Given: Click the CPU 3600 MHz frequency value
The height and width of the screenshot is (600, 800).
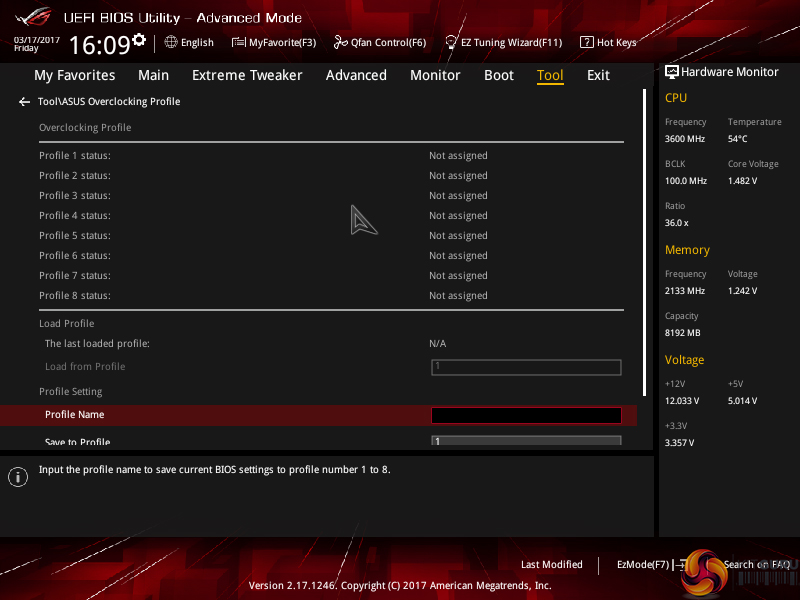Looking at the screenshot, I should [x=685, y=139].
